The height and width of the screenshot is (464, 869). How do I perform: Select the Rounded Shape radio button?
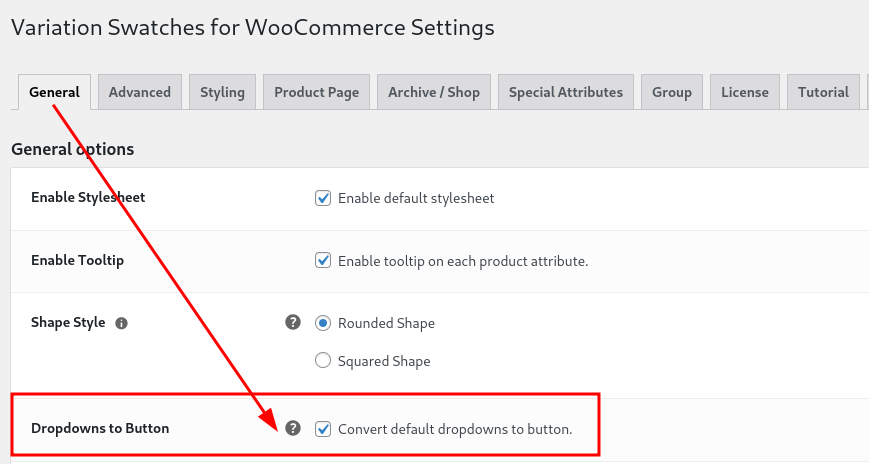323,323
